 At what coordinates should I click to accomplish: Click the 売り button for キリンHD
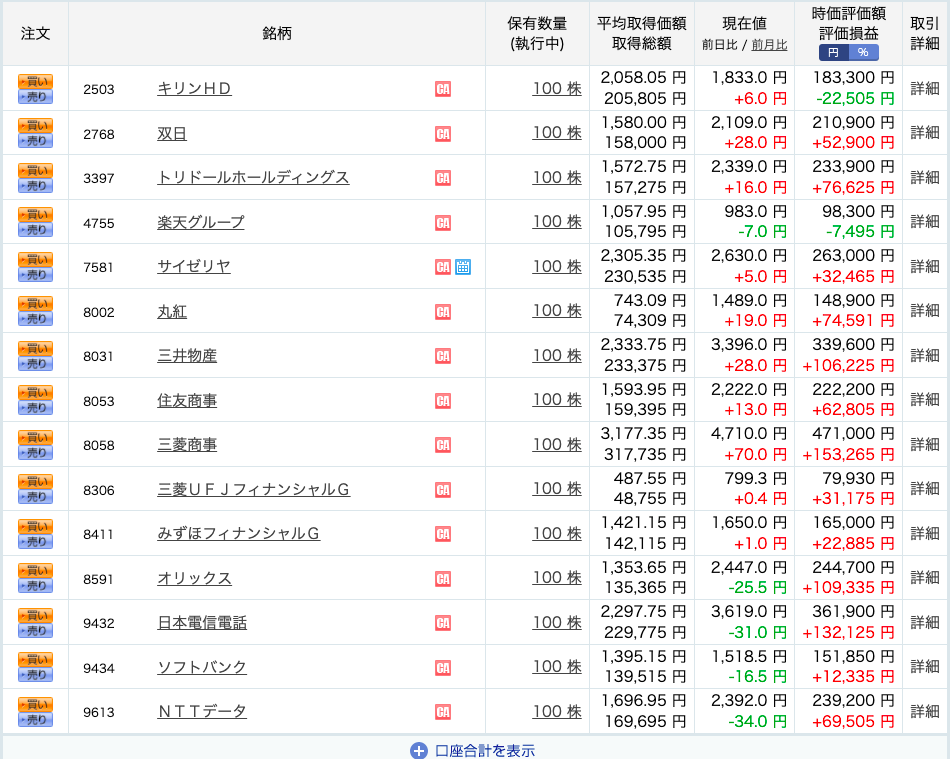tap(35, 96)
